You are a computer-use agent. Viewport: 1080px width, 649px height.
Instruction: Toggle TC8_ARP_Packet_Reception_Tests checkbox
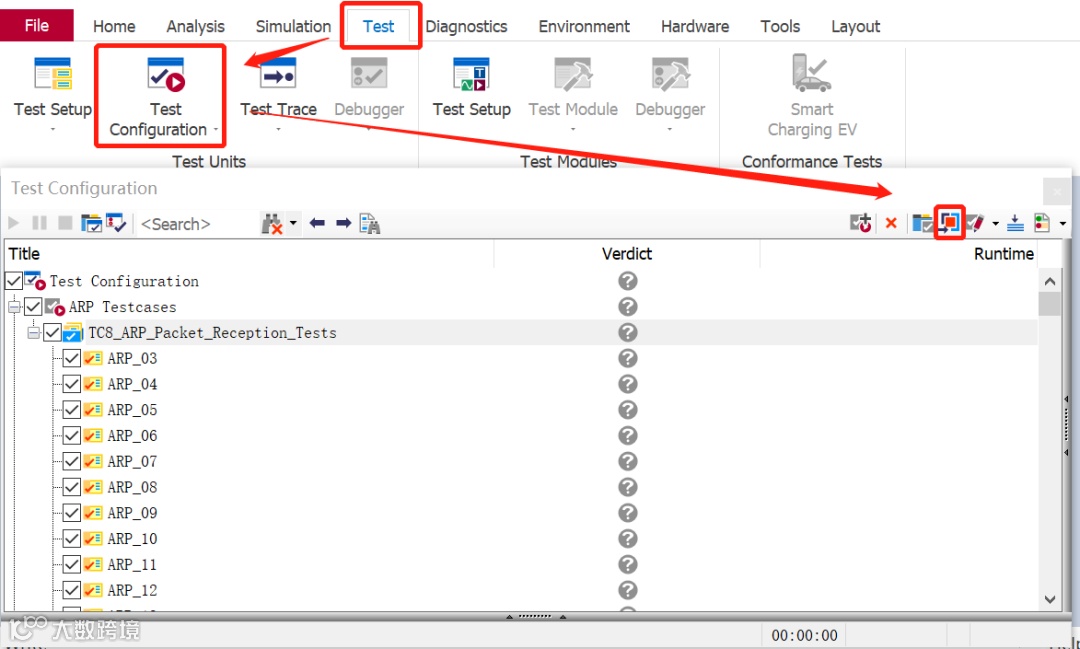[x=52, y=332]
